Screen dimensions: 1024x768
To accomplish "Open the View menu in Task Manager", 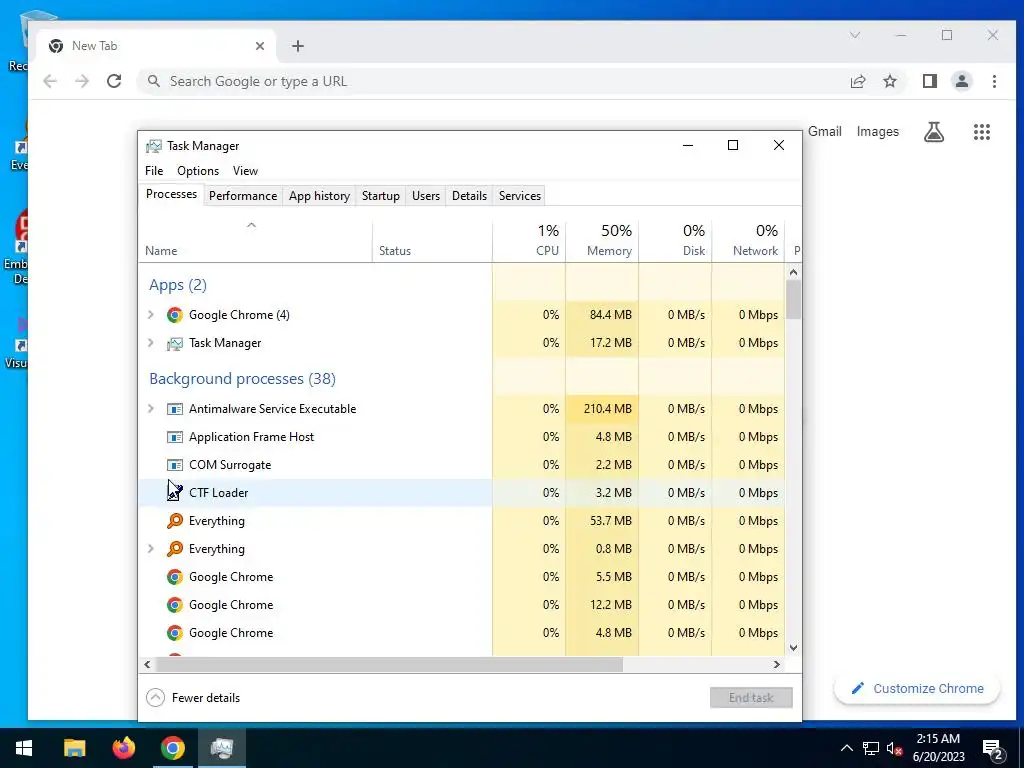I will coord(245,170).
